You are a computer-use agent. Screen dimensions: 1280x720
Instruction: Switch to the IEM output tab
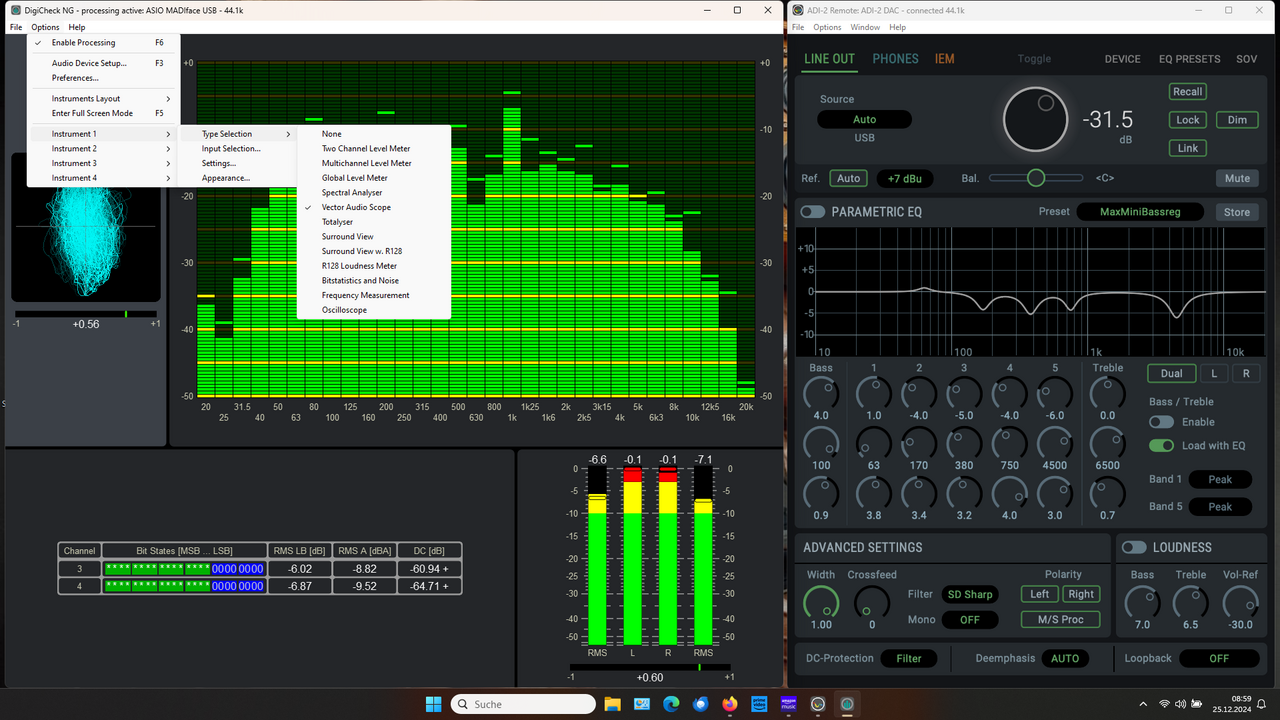coord(944,59)
